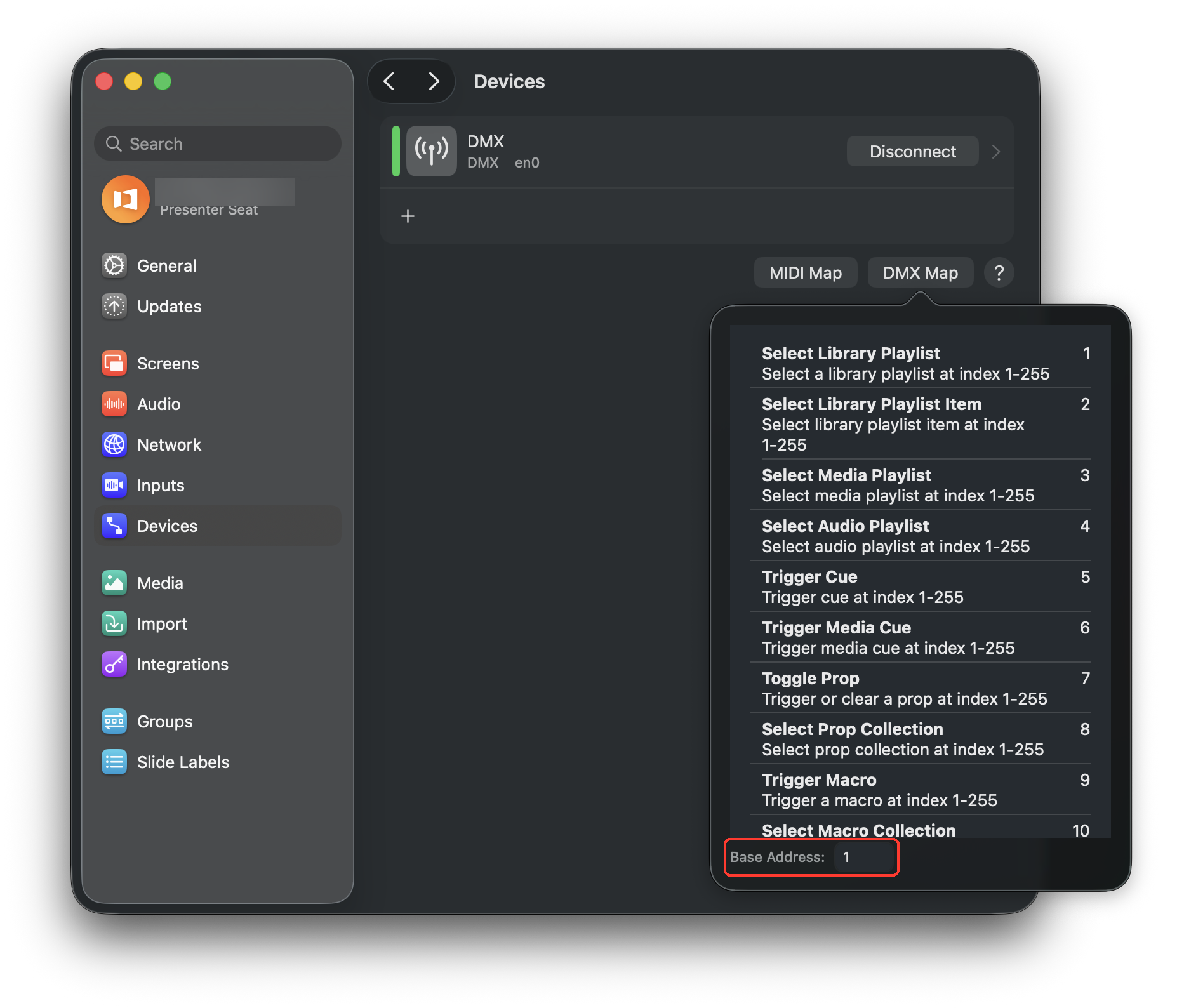1177x1008 pixels.
Task: Click the Trigger Macro row
Action: [x=921, y=790]
